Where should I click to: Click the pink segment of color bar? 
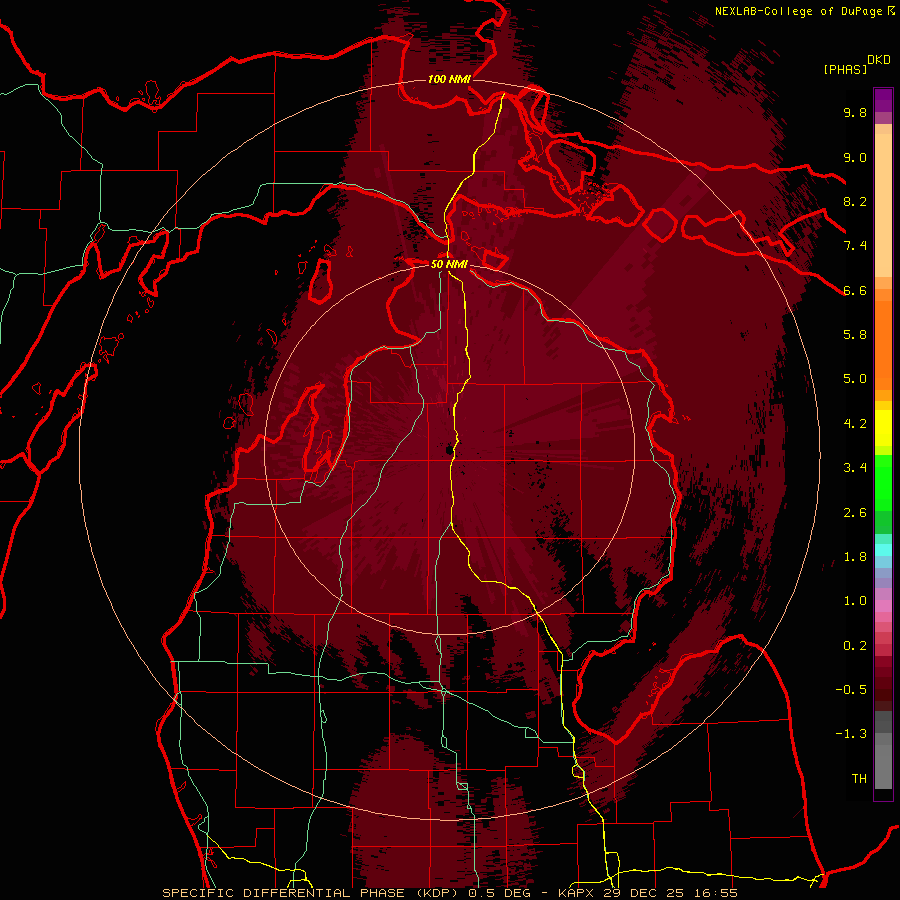pyautogui.click(x=883, y=606)
